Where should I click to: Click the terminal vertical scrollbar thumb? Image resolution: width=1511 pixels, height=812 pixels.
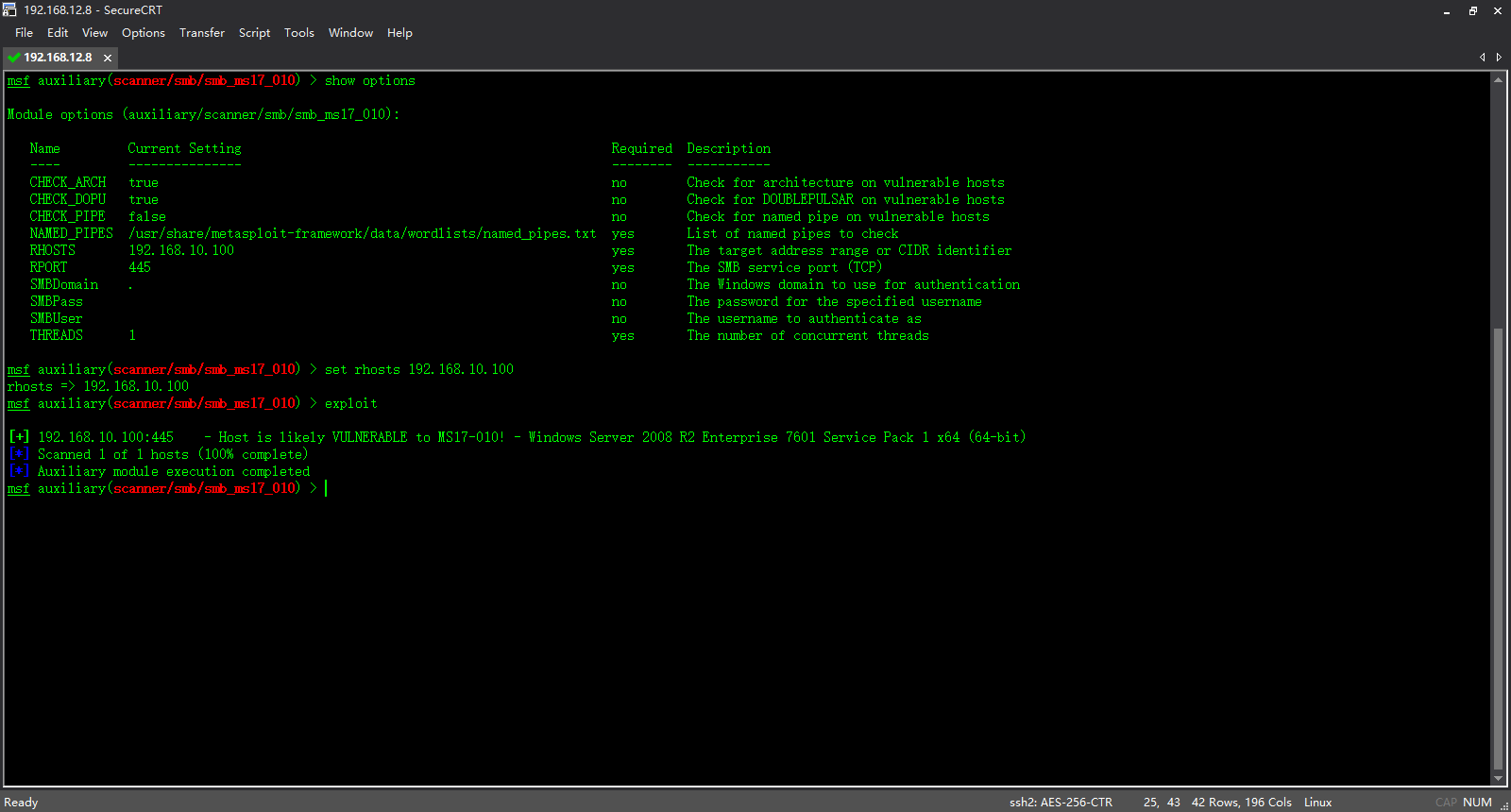point(1498,549)
